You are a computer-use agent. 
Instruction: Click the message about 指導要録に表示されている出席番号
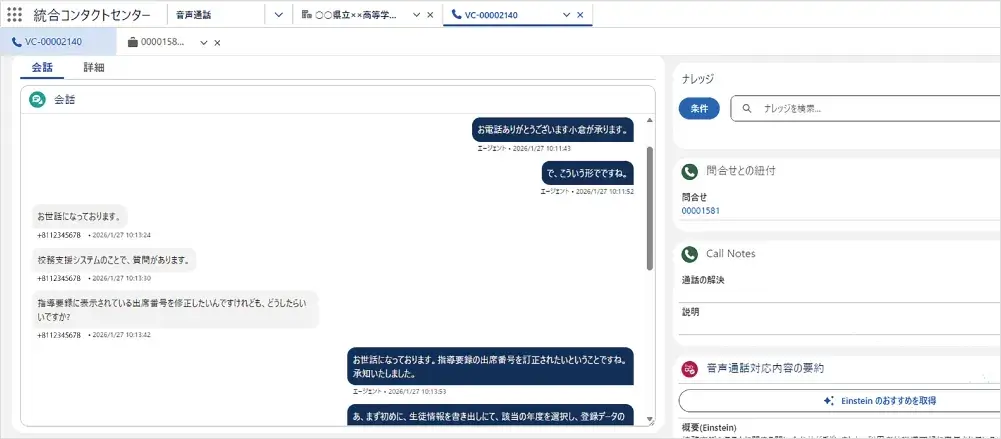[175, 309]
